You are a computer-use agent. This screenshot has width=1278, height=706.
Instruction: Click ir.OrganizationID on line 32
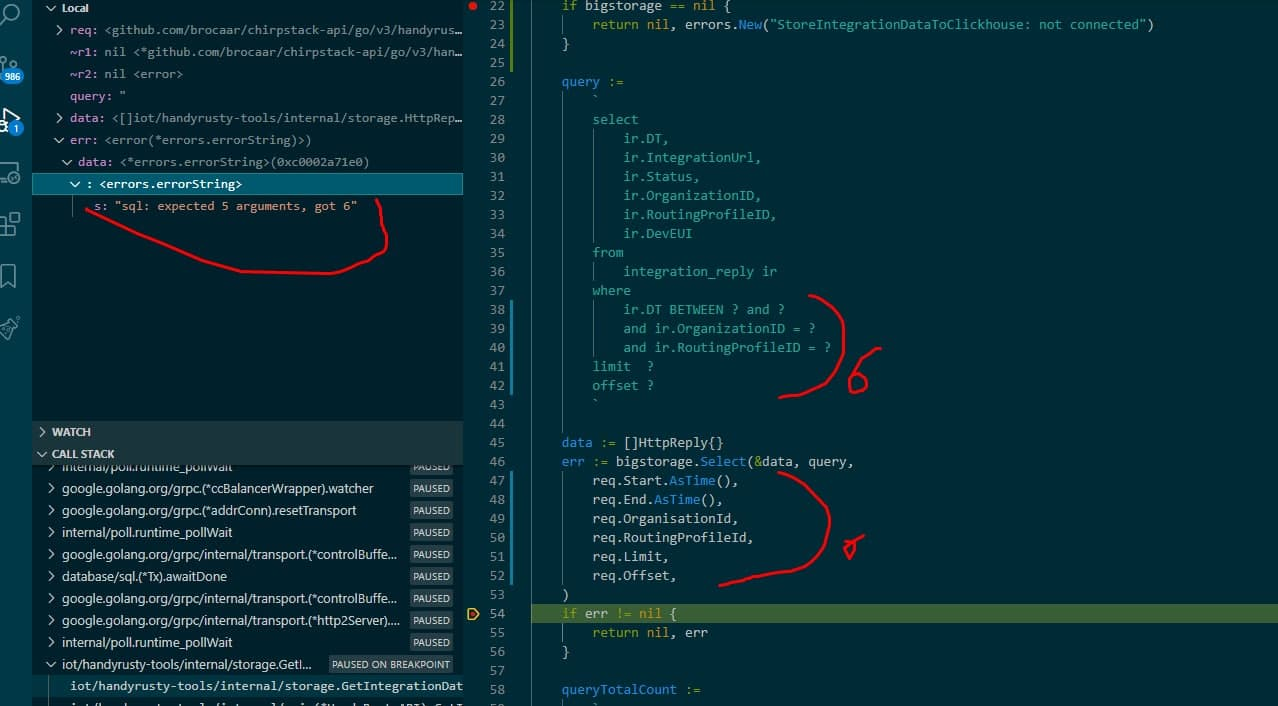(692, 196)
